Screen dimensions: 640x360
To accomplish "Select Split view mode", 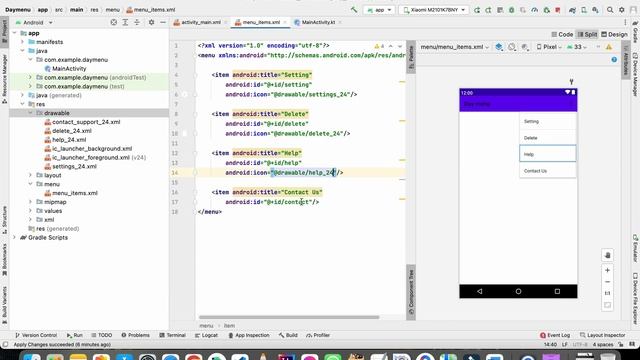I will tap(587, 34).
